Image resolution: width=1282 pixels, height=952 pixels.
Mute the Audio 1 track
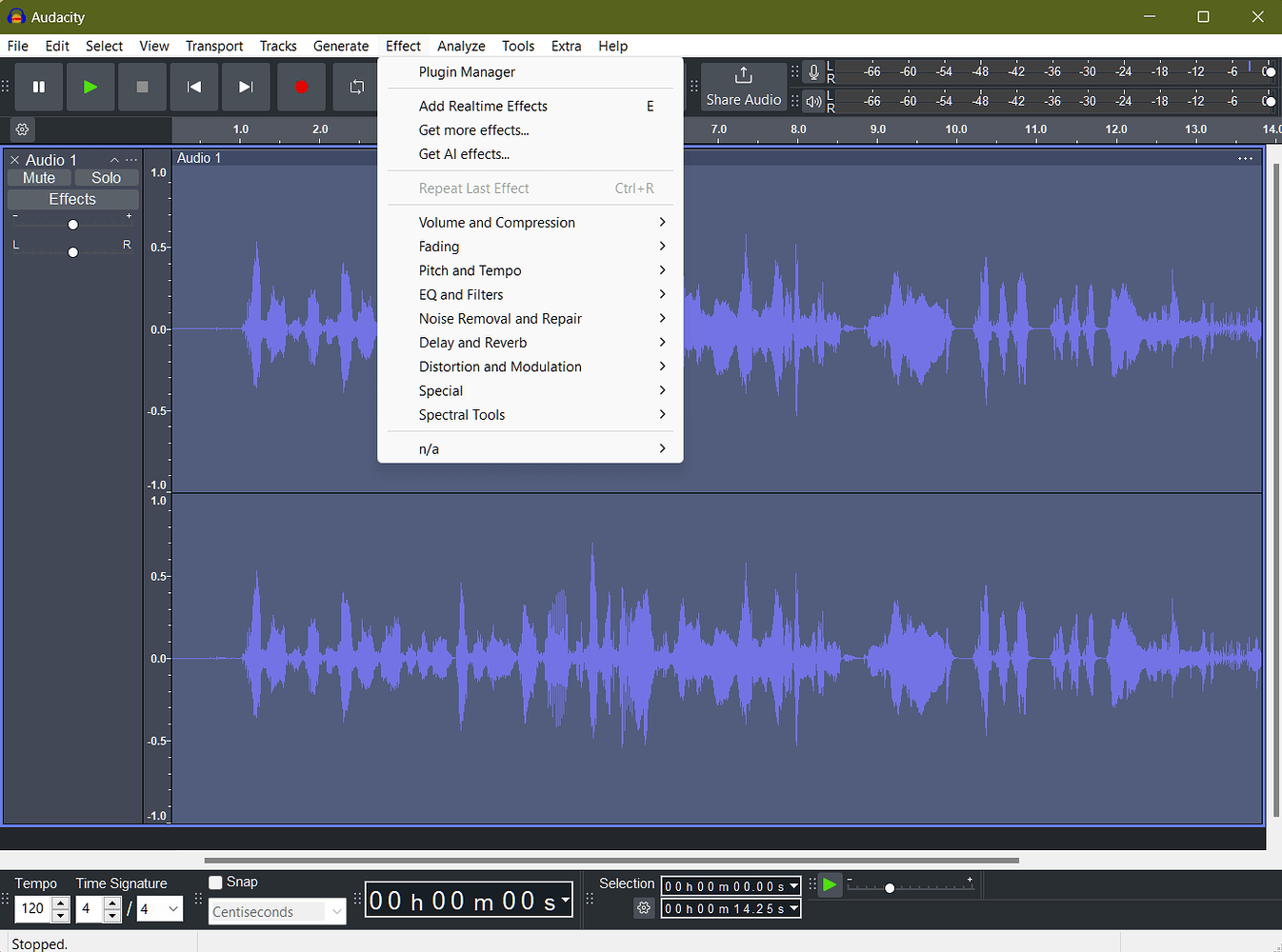coord(38,177)
